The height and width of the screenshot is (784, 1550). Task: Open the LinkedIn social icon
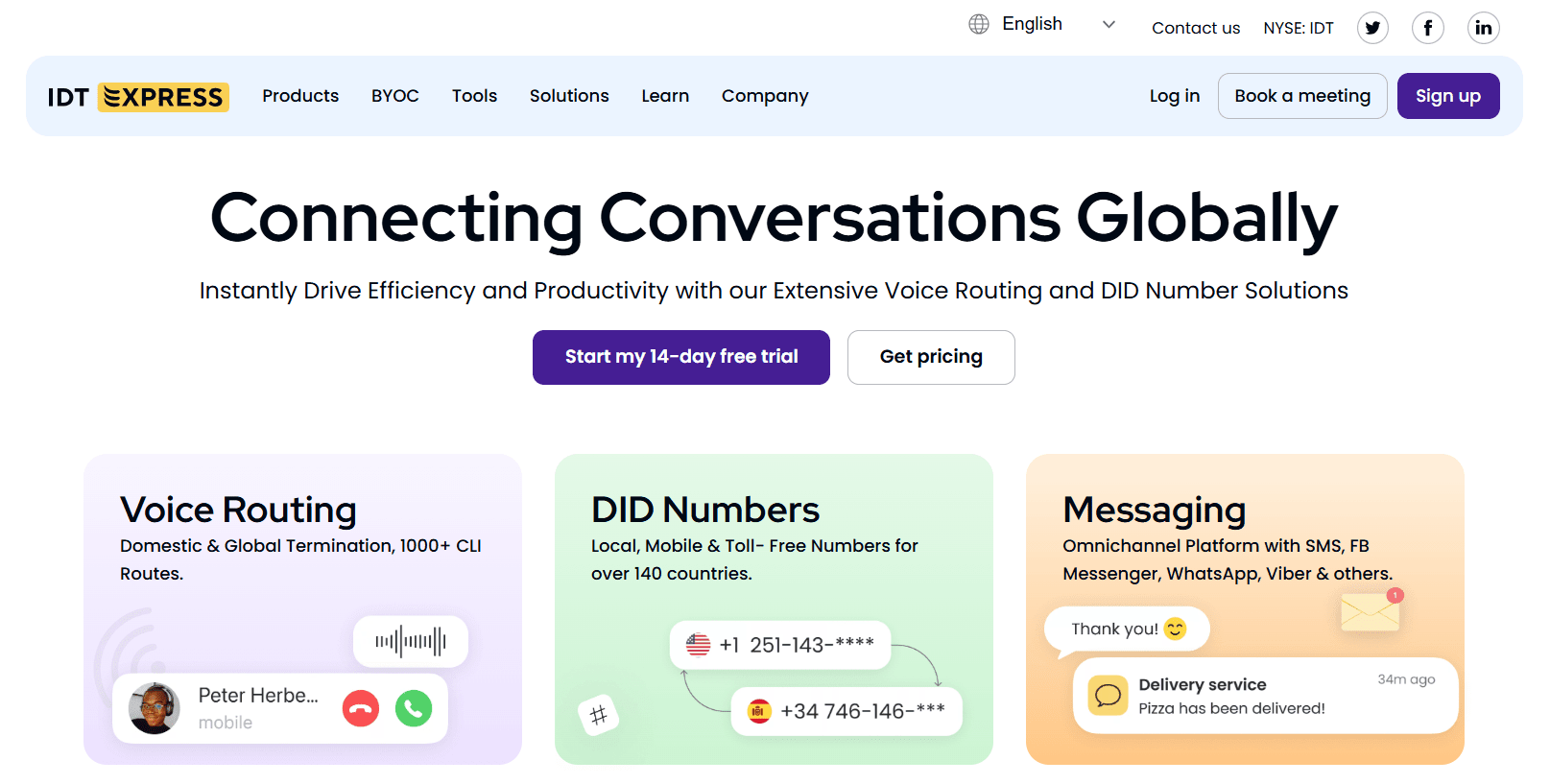tap(1484, 28)
